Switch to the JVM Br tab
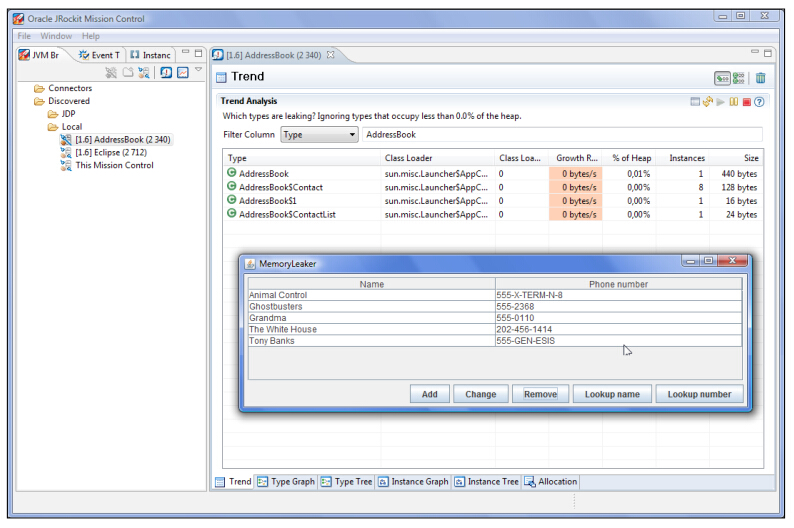Screen dimensions: 794x528 point(39,55)
